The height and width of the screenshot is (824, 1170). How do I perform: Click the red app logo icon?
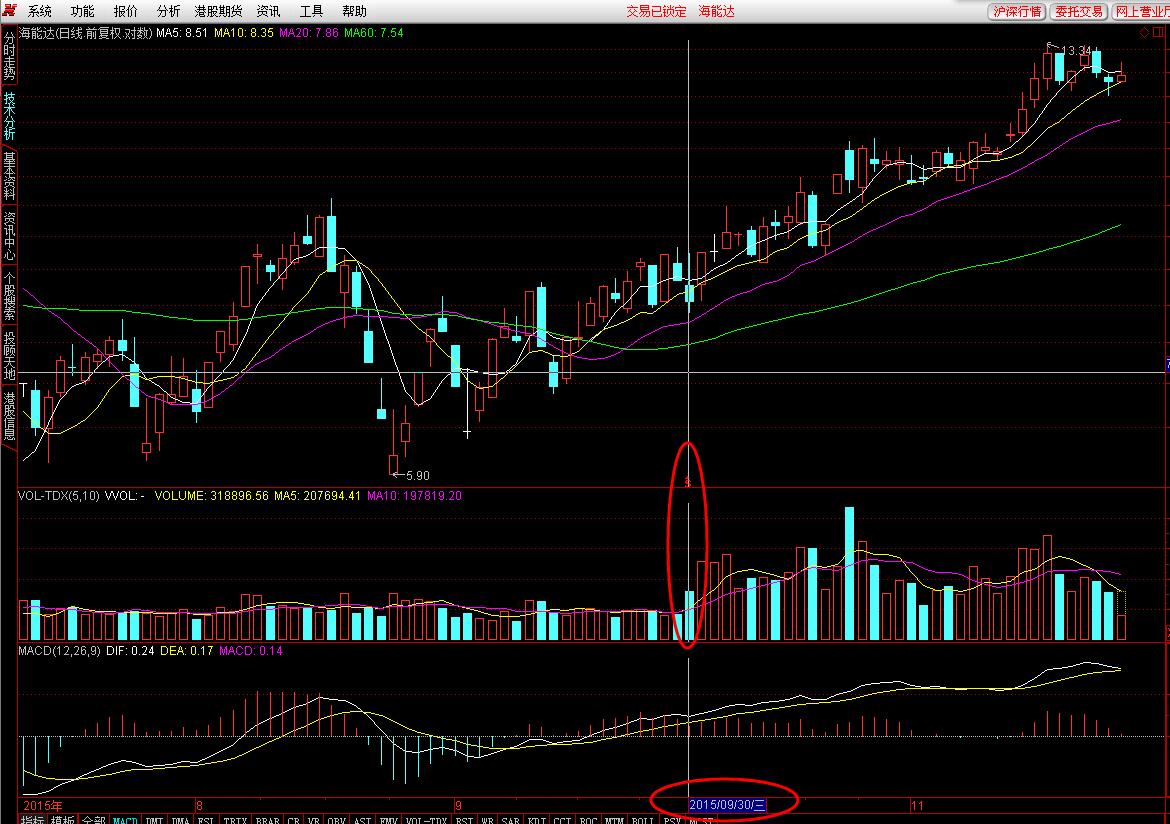(x=10, y=11)
